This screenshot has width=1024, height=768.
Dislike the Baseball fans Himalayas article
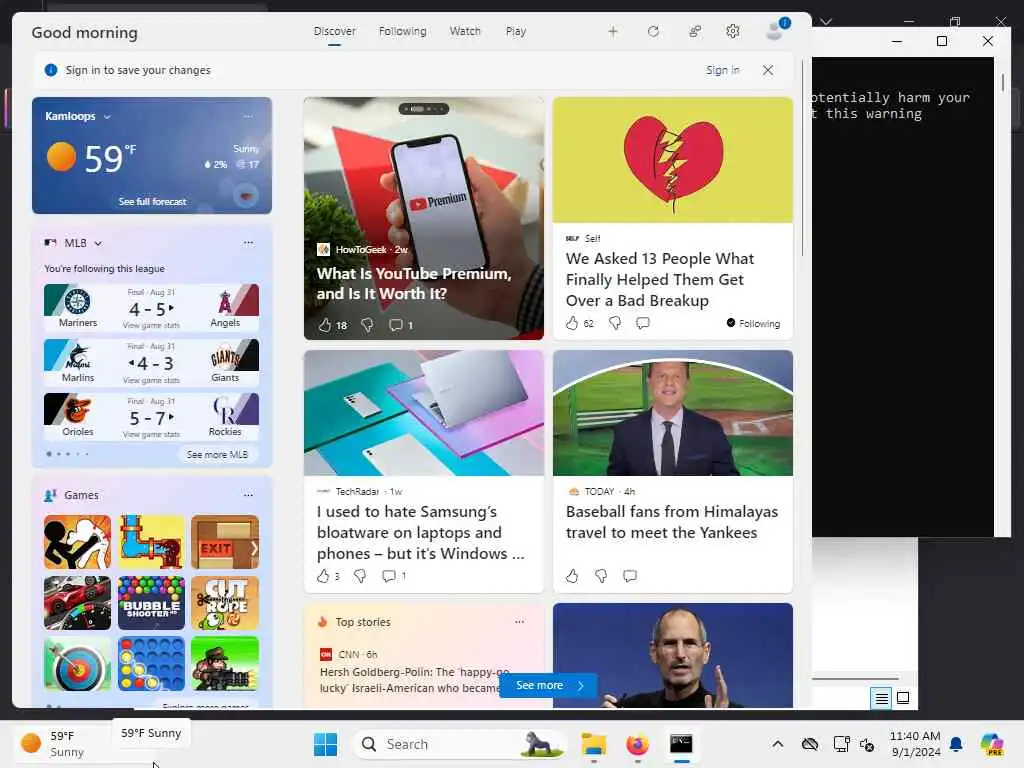point(601,575)
